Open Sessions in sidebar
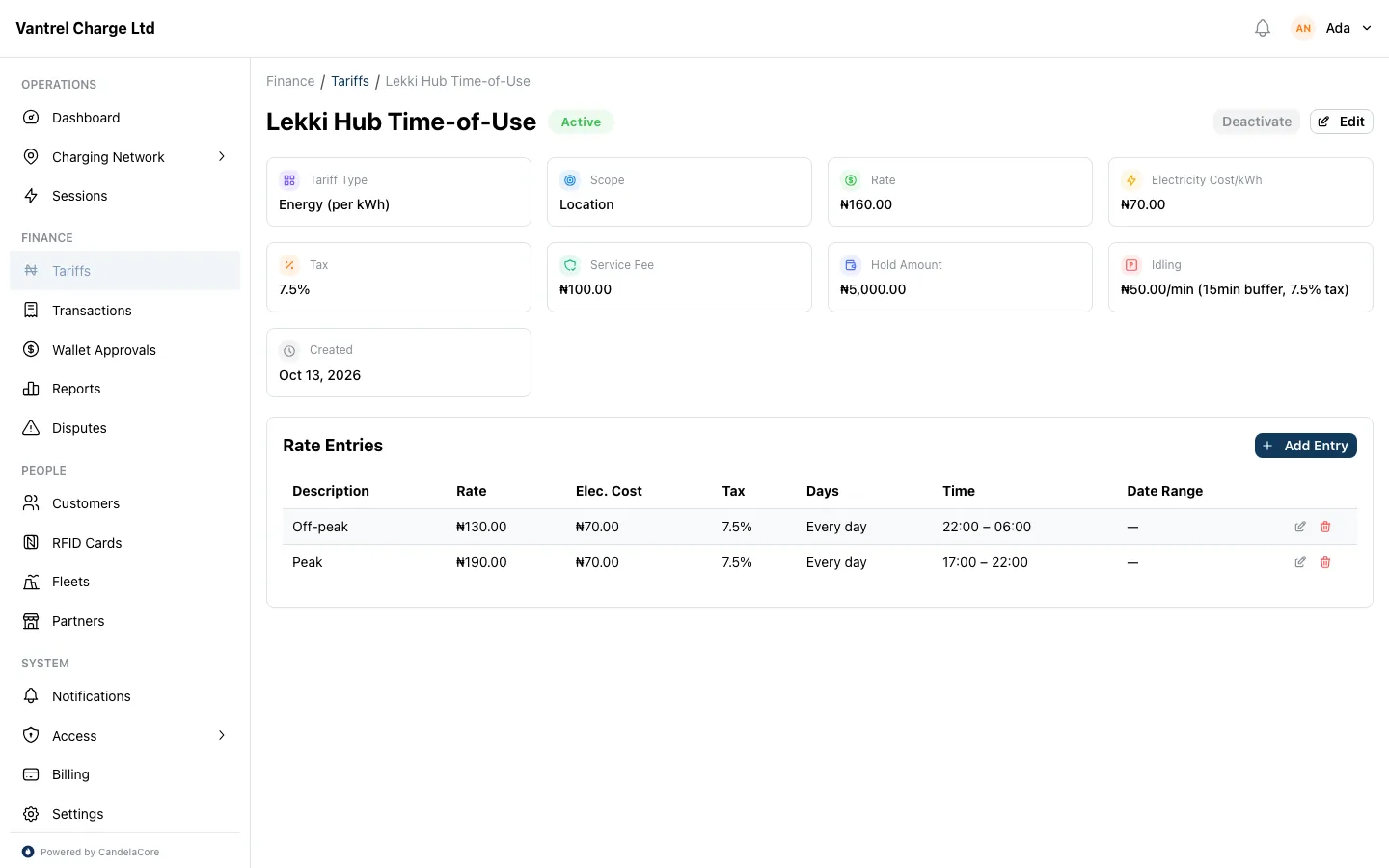 tap(124, 196)
